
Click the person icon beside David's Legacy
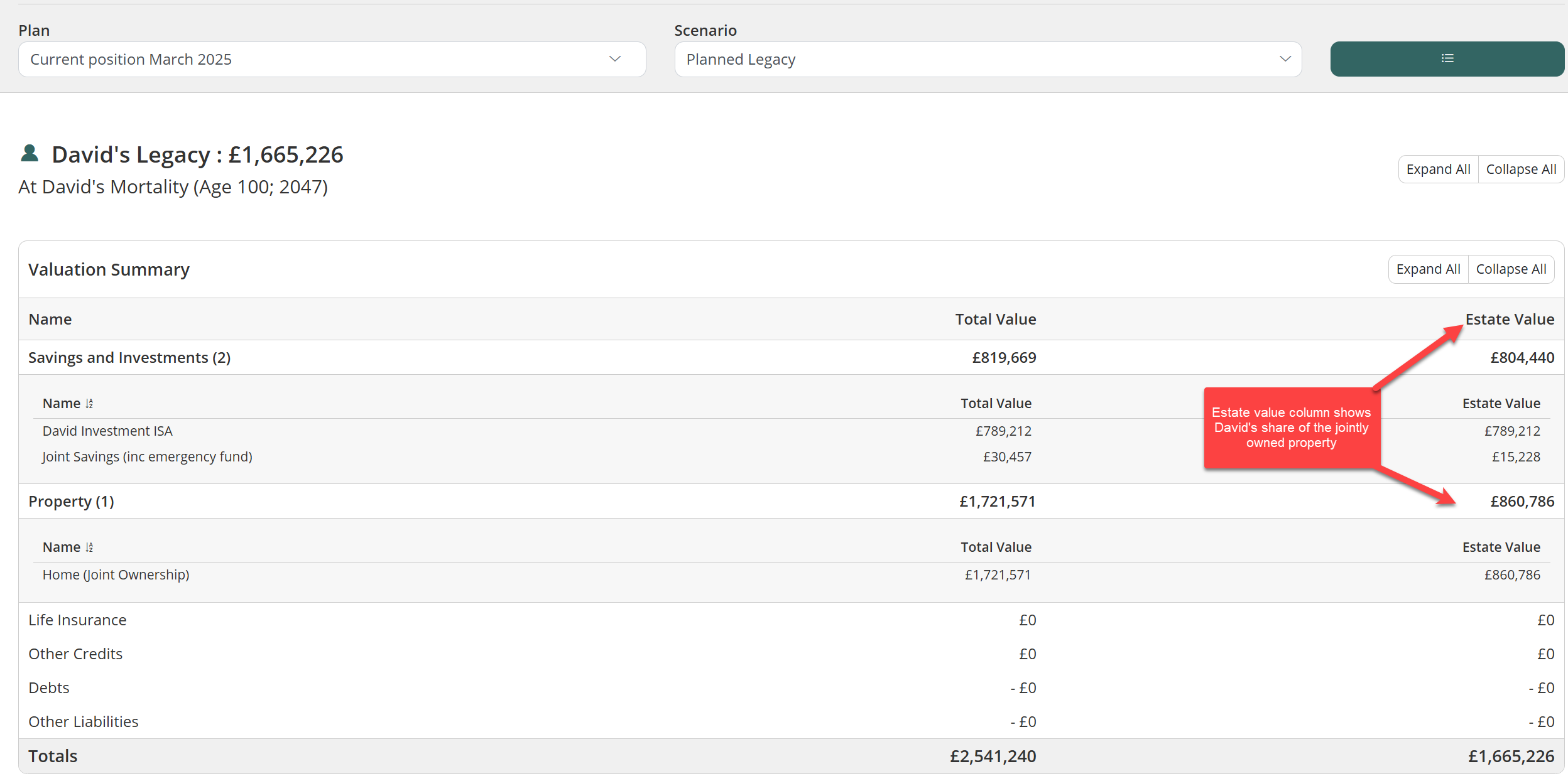pyautogui.click(x=30, y=153)
